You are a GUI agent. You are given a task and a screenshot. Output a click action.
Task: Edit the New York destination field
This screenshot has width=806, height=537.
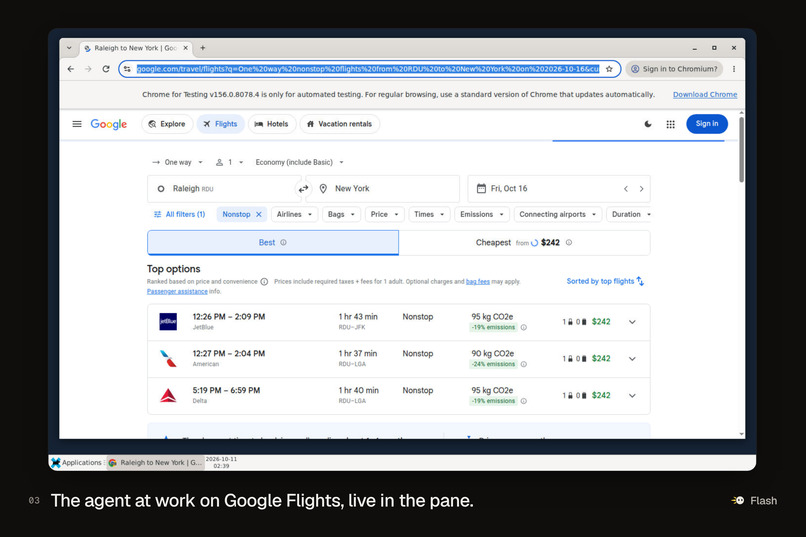tap(385, 189)
